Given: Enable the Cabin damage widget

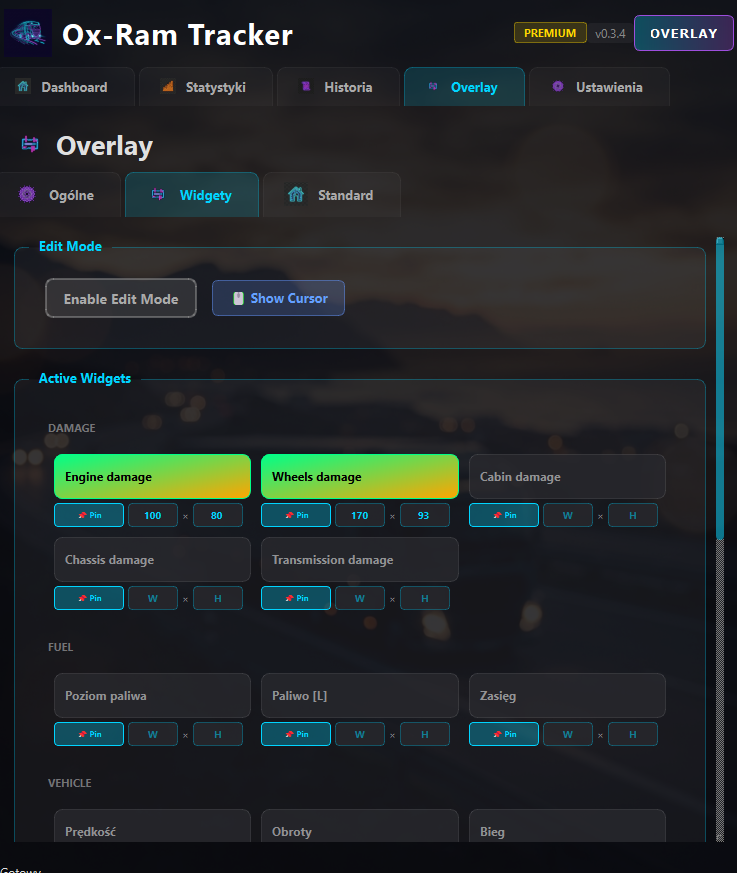Looking at the screenshot, I should point(566,477).
